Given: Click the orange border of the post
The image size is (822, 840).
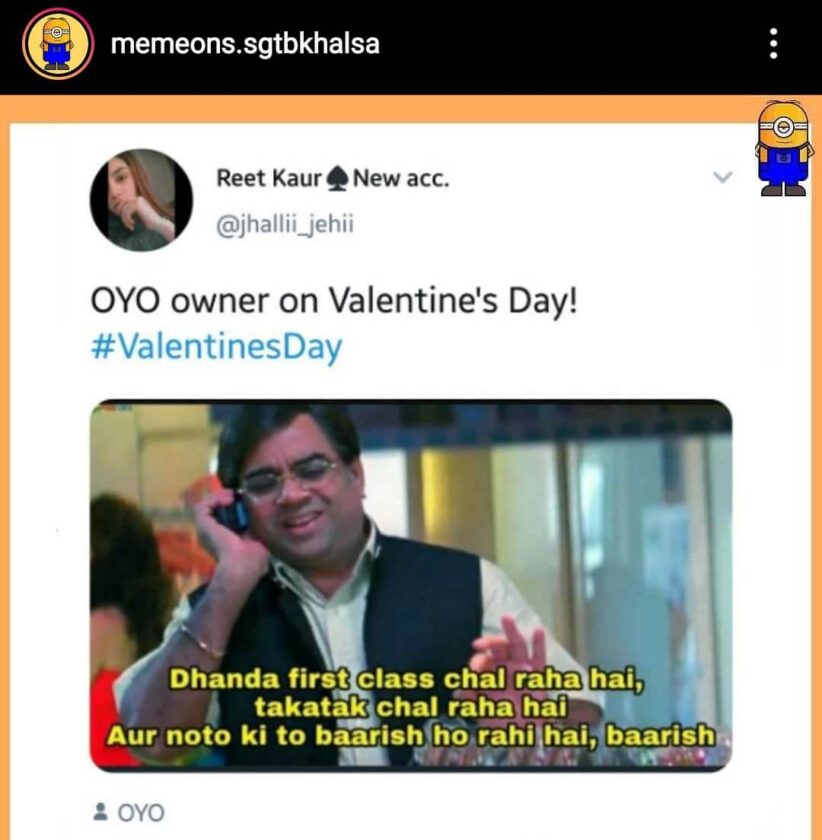Looking at the screenshot, I should coord(410,109).
